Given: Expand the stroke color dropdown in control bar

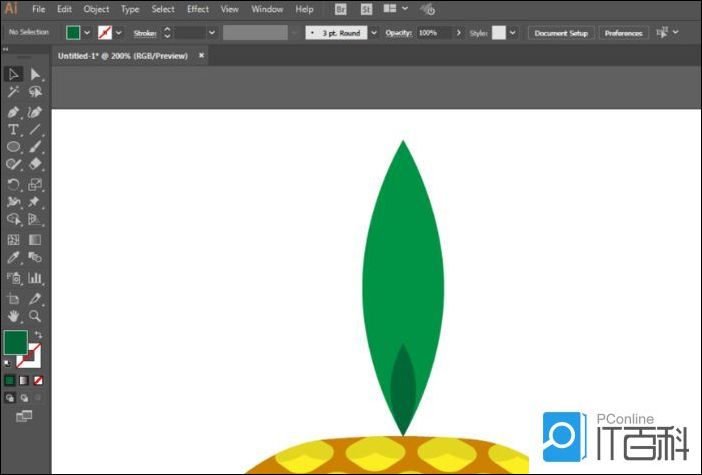Looking at the screenshot, I should (x=119, y=33).
